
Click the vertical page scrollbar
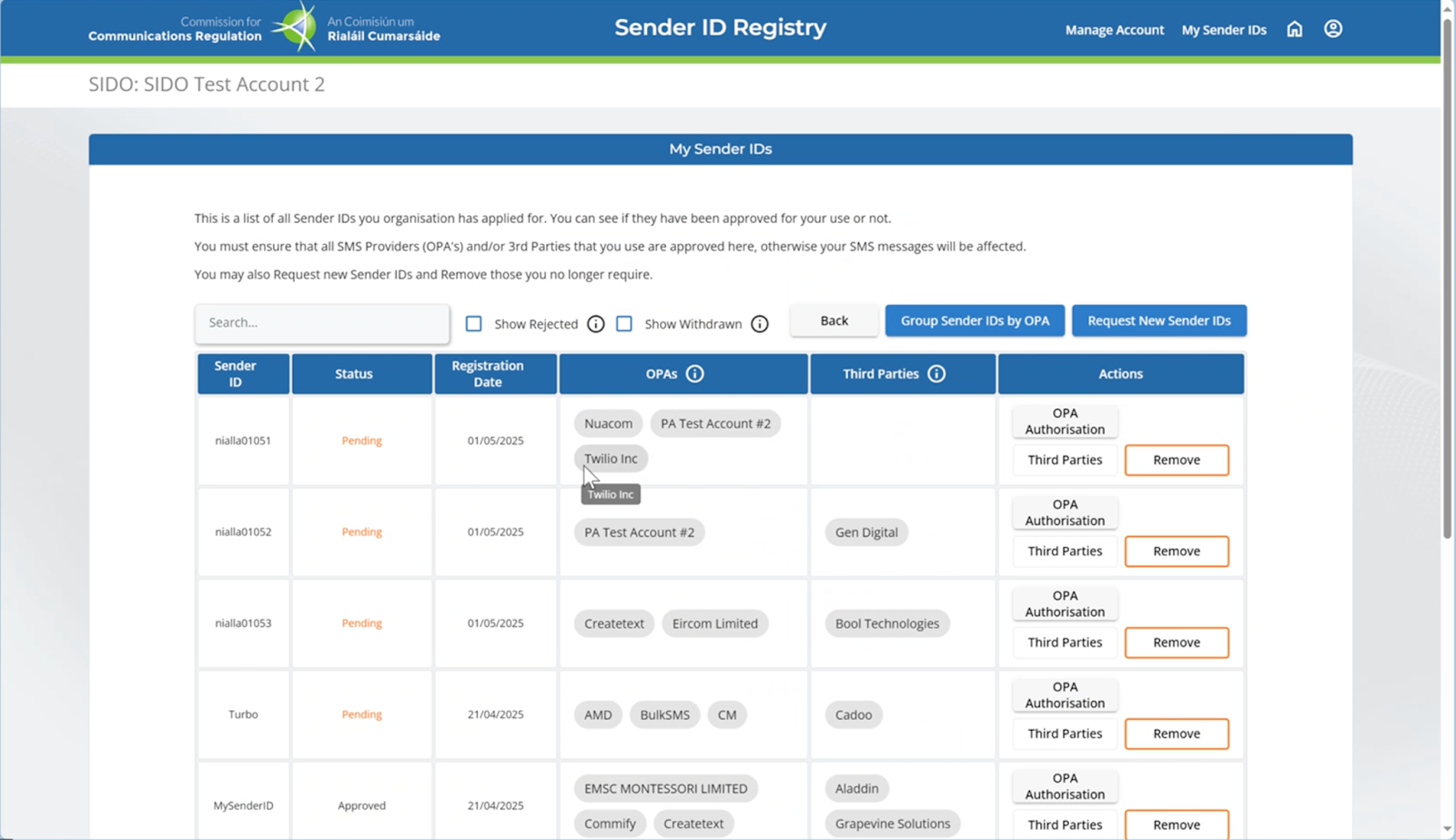[1448, 278]
